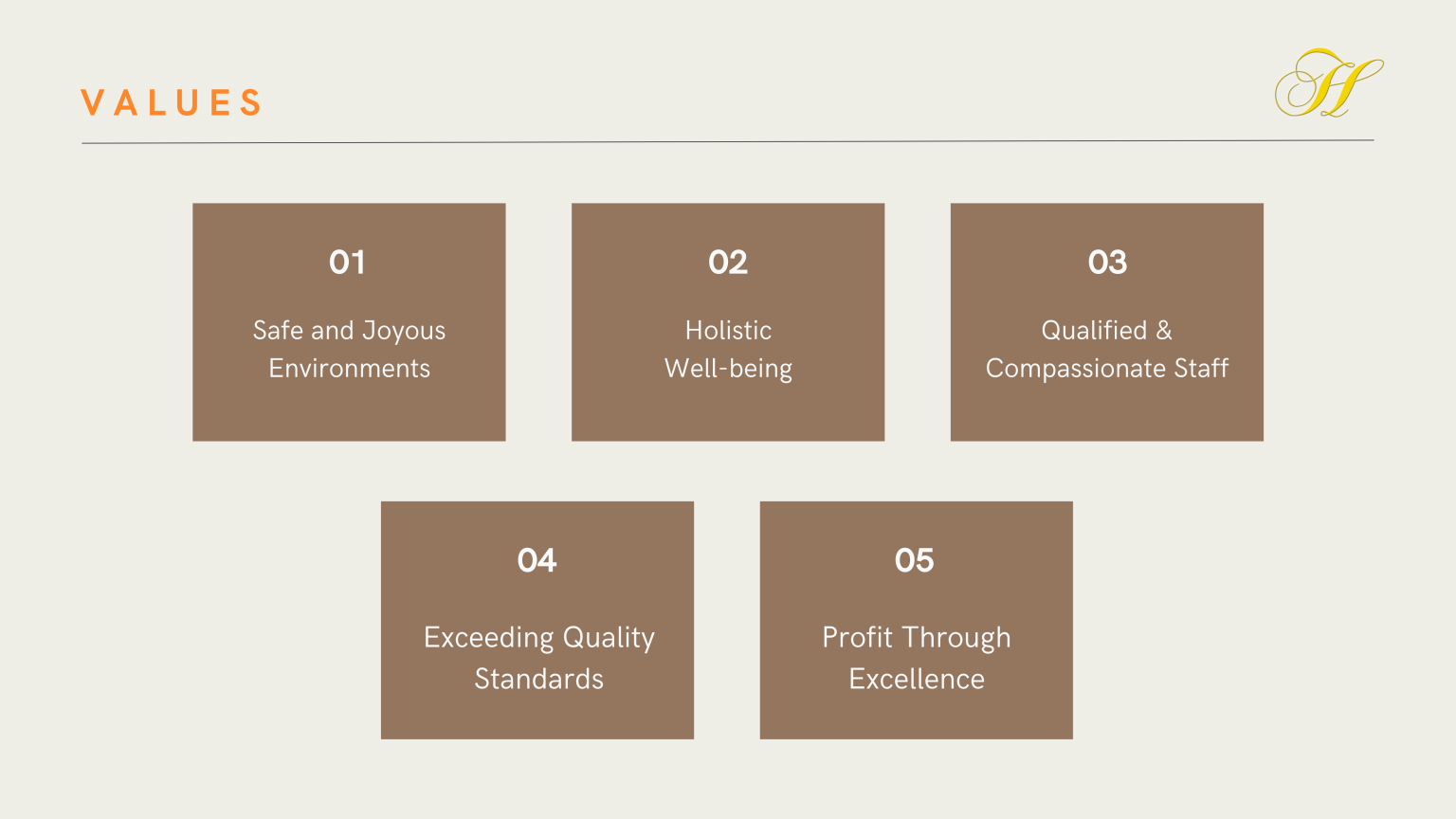Select the 'Well-being' text

coord(728,369)
